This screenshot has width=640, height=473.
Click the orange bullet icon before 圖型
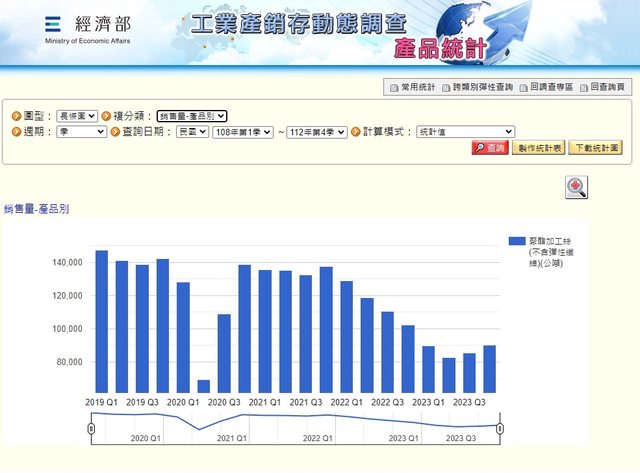point(16,116)
